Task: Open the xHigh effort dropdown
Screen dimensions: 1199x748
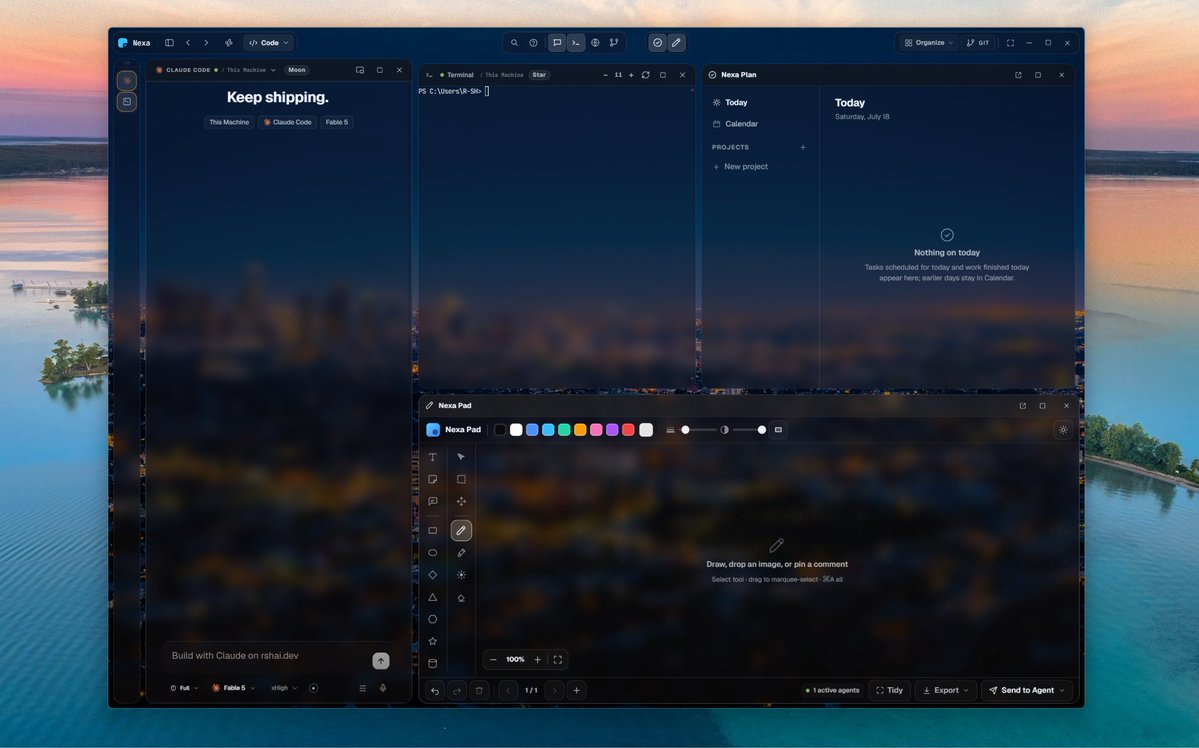Action: (x=284, y=688)
